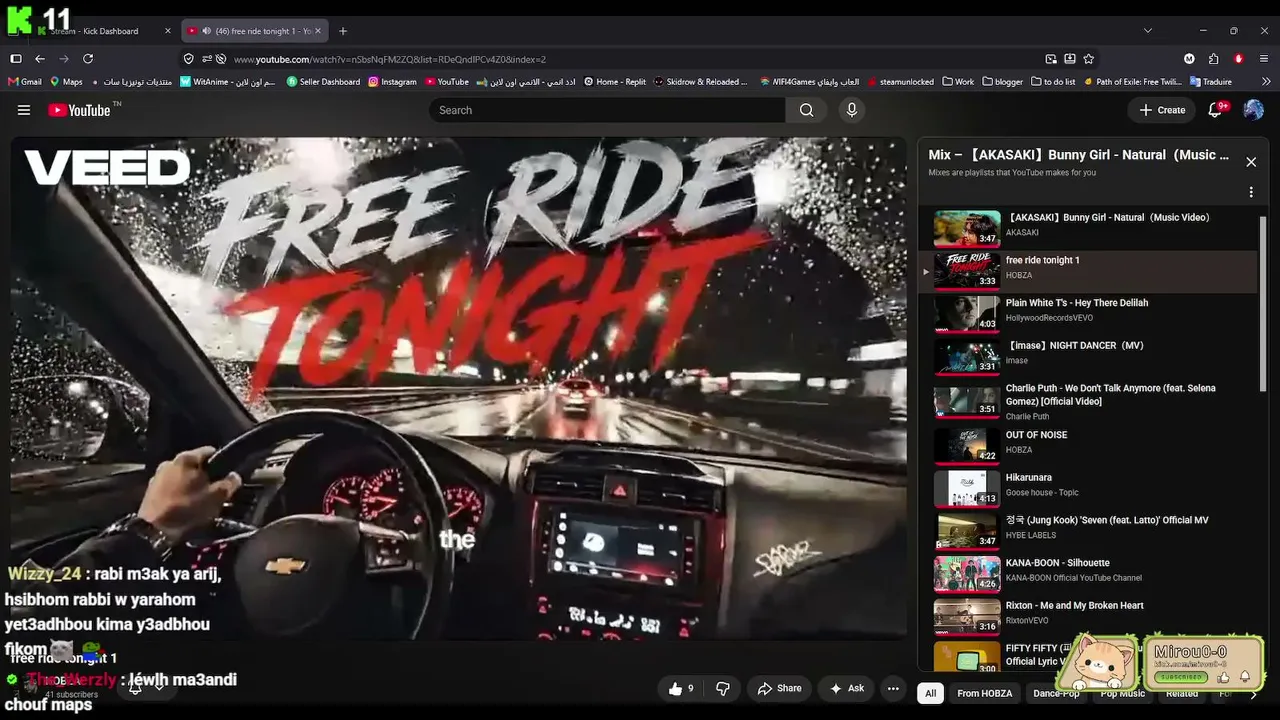Select the From HOBZA filter chip

[x=984, y=693]
